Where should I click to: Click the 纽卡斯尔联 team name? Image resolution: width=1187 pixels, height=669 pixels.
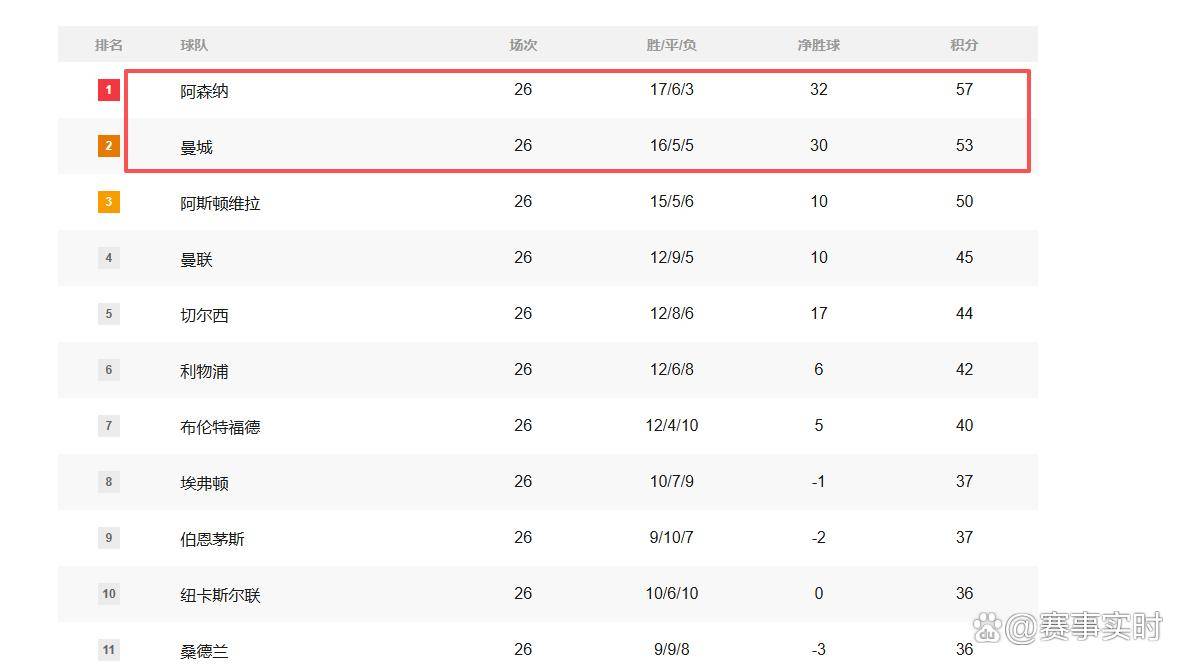pyautogui.click(x=221, y=595)
